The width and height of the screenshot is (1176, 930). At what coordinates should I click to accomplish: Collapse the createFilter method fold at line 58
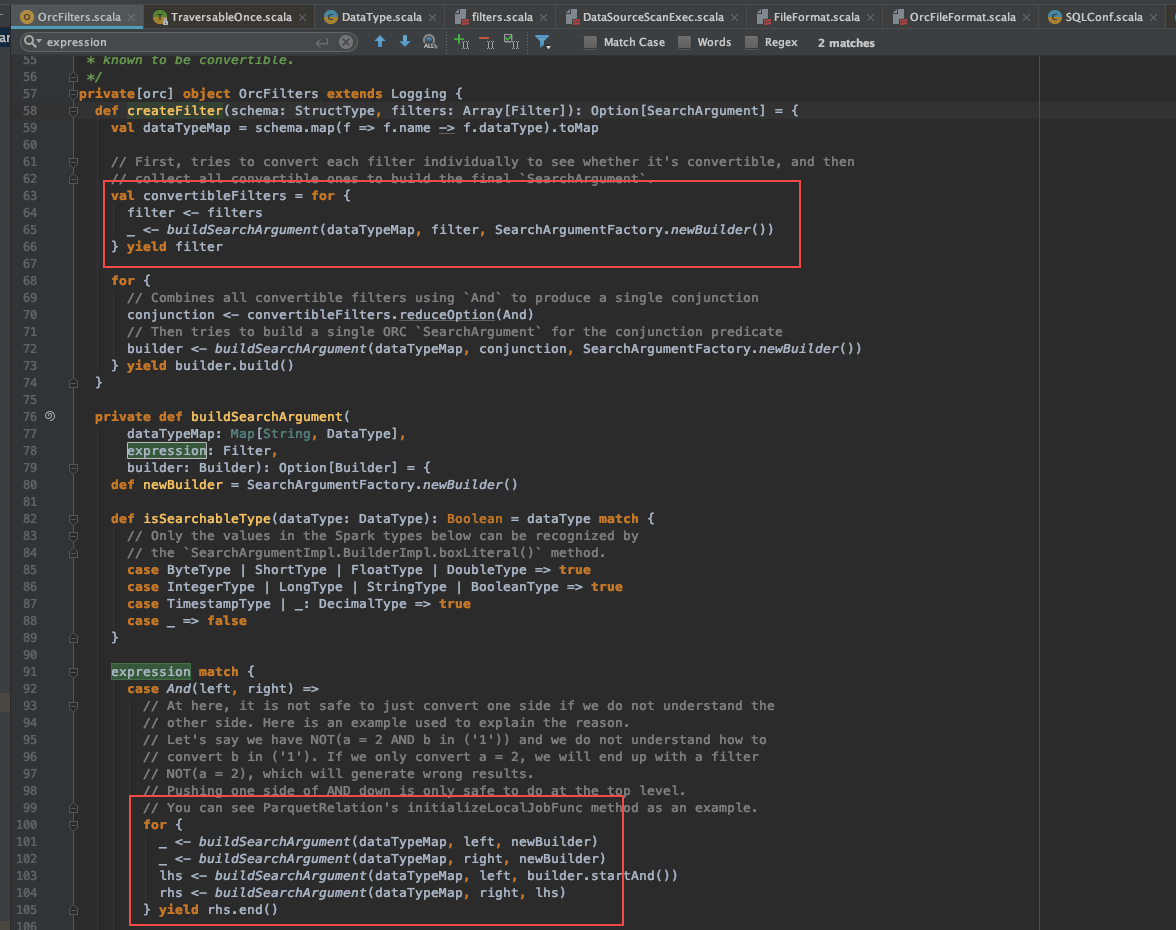tap(74, 111)
